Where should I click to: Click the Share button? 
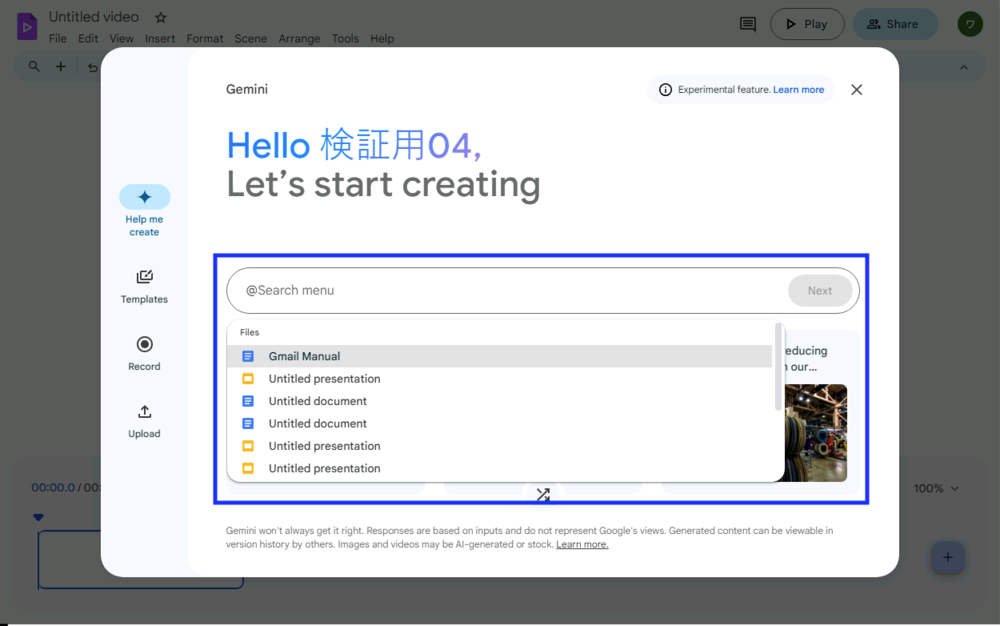[894, 24]
